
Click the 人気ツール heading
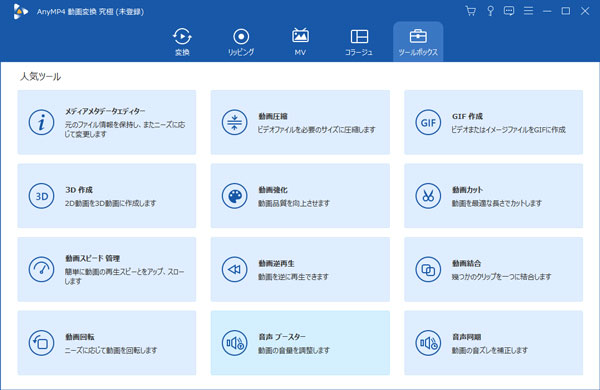pyautogui.click(x=40, y=77)
